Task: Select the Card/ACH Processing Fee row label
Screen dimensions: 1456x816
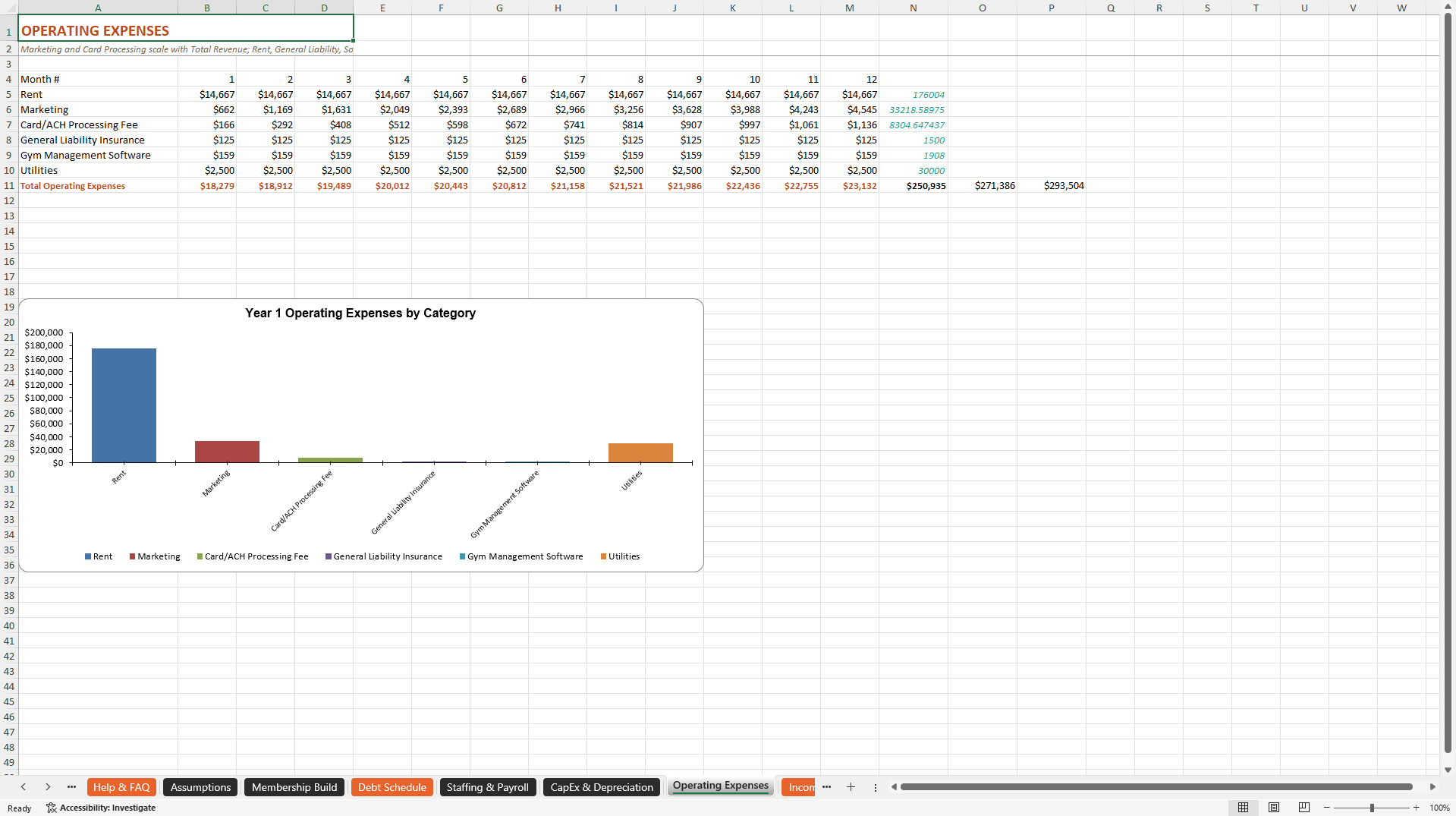Action: (98, 125)
